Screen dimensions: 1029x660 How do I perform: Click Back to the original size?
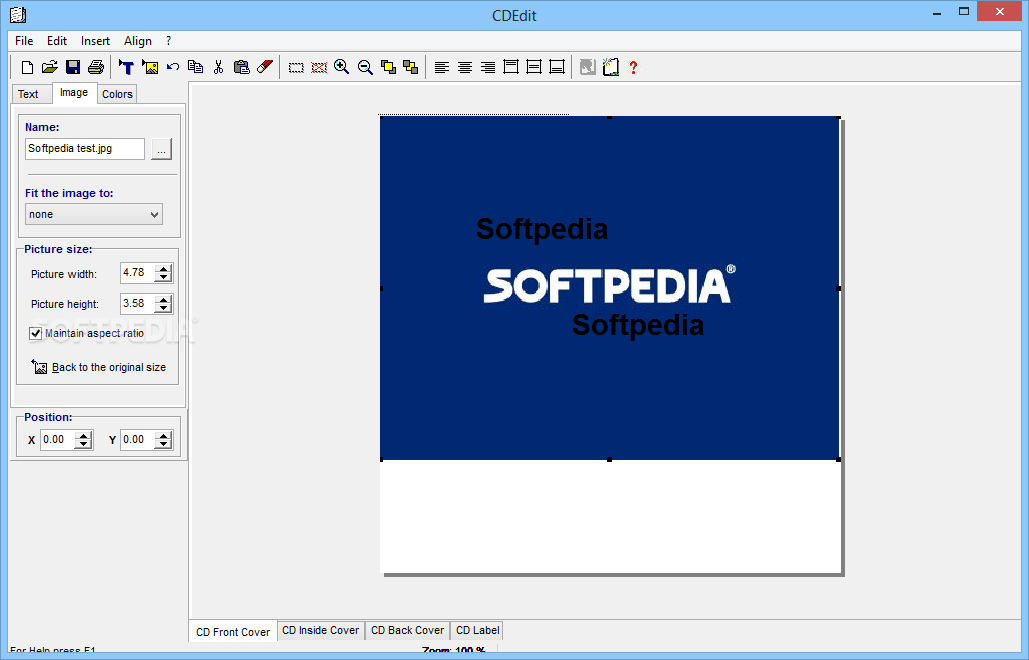pyautogui.click(x=98, y=367)
